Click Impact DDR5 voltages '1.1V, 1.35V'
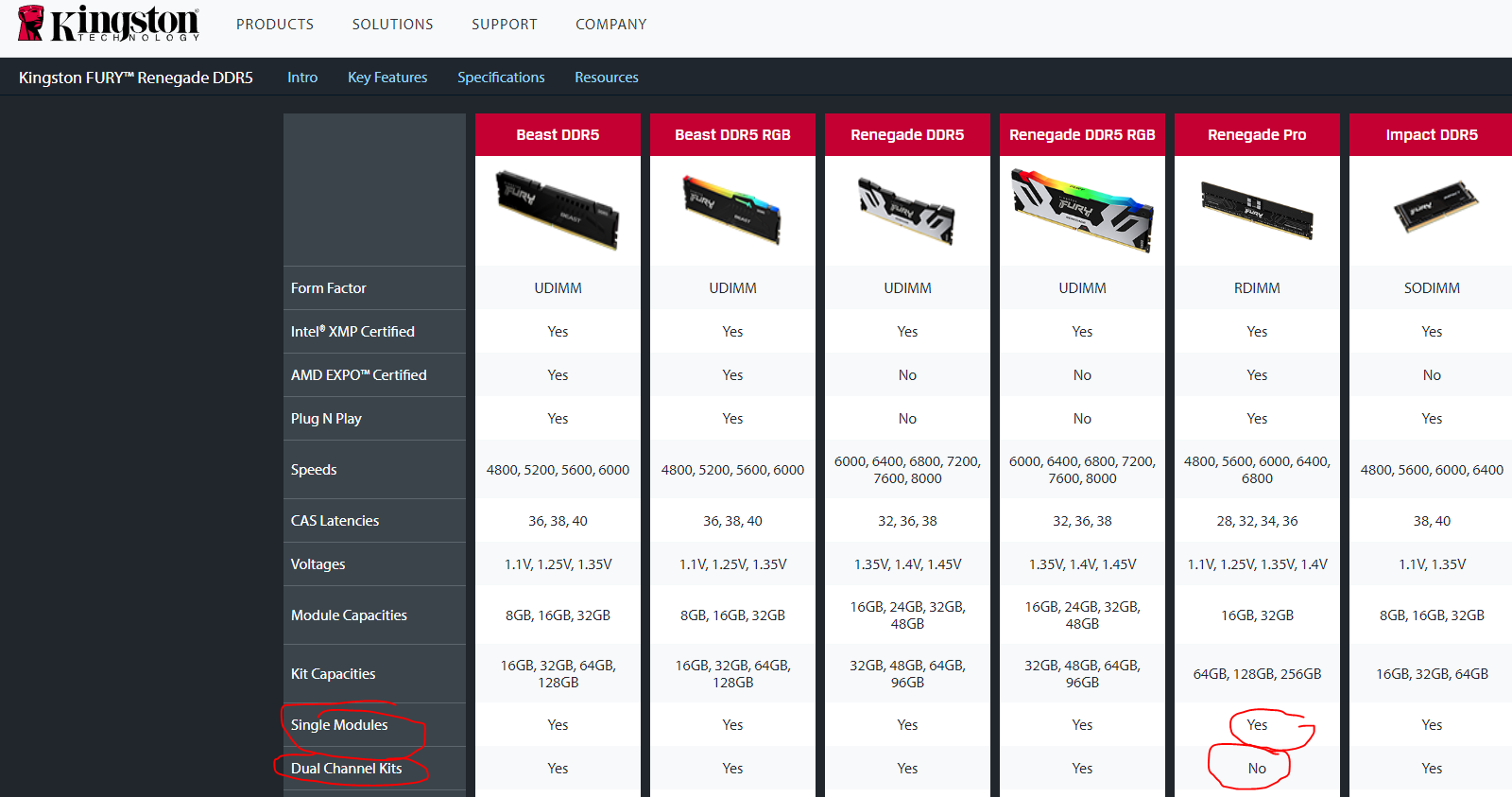1512x797 pixels. (1432, 564)
